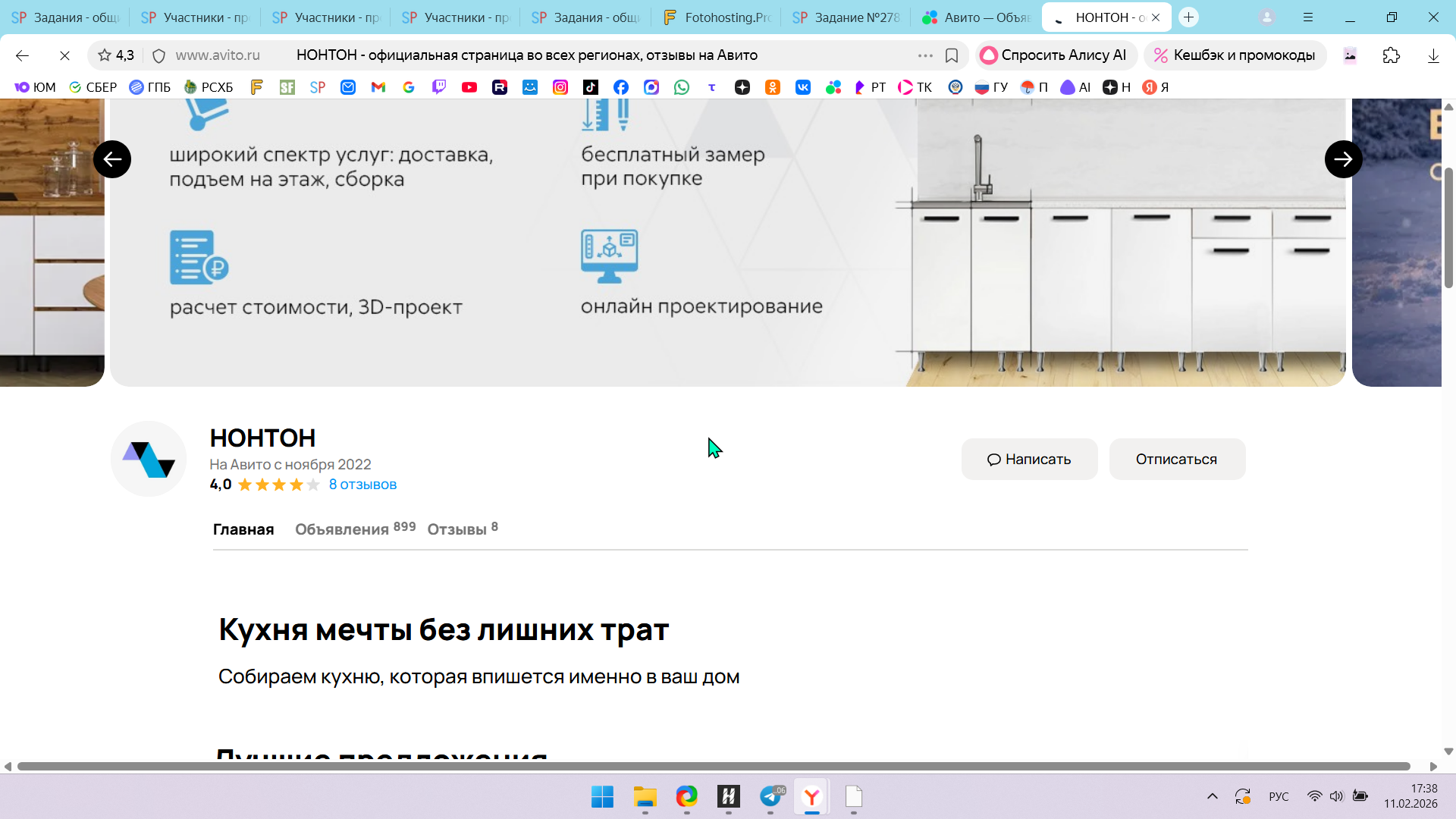Expand the address bar three-dots menu

coord(925,55)
